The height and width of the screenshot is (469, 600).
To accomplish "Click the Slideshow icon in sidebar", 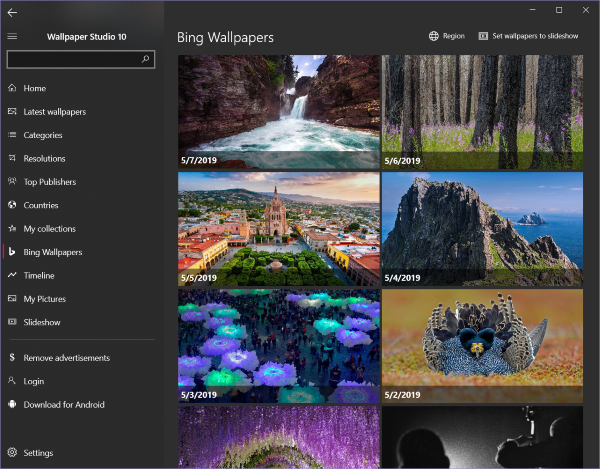I will click(12, 322).
